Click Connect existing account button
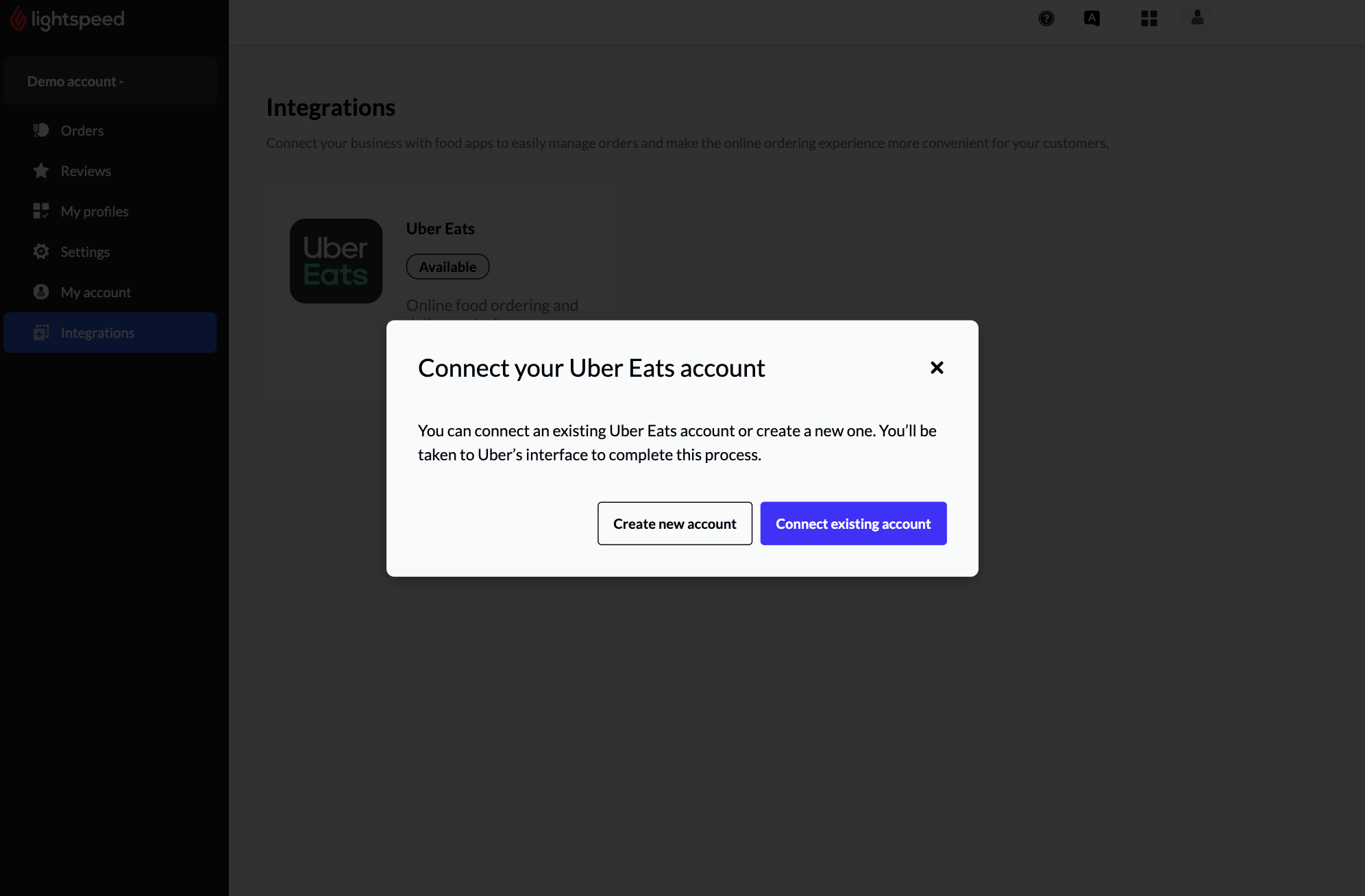1365x896 pixels. pyautogui.click(x=853, y=523)
